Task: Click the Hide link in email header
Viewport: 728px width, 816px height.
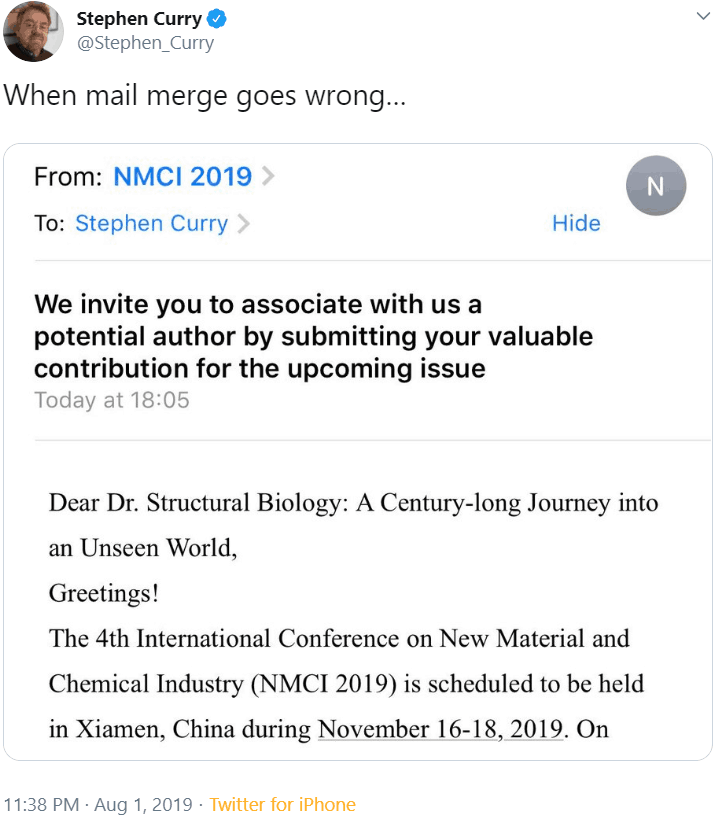Action: click(576, 223)
